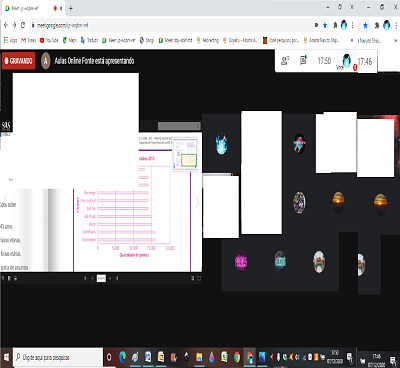Open Microsoft Edge from the taskbar
This screenshot has width=400, height=368.
pyautogui.click(x=123, y=357)
